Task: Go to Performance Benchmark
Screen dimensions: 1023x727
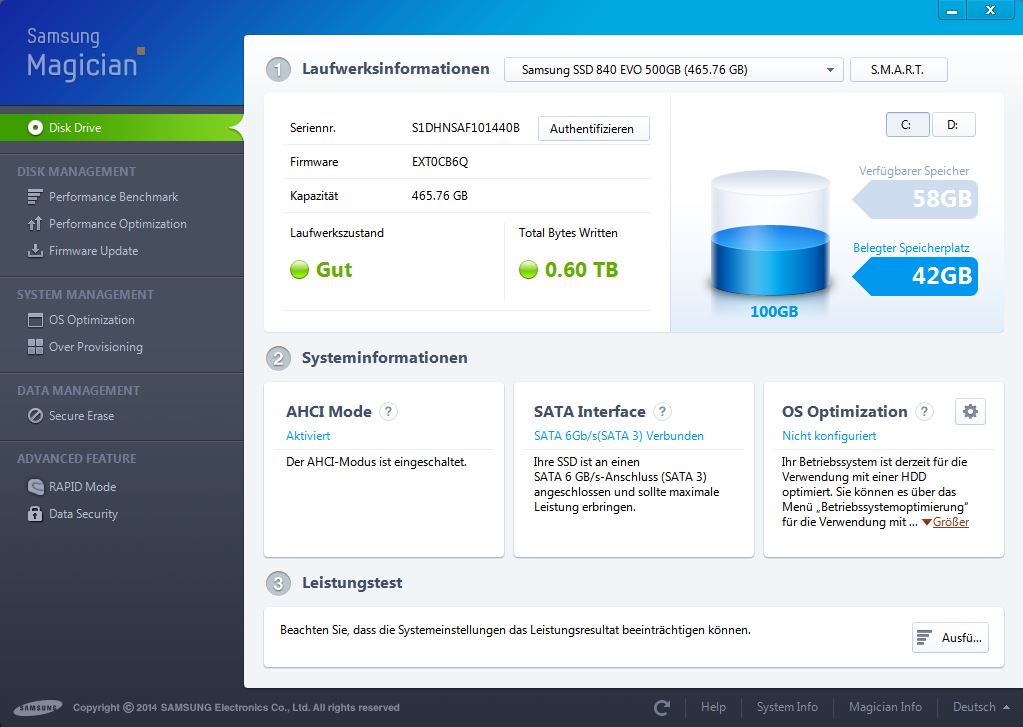Action: point(114,196)
